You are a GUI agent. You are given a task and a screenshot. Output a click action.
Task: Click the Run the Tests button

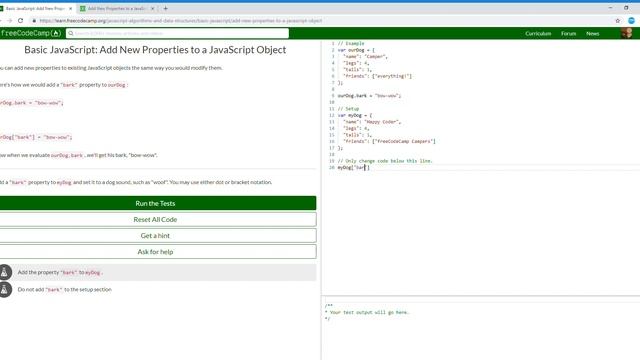(158, 203)
